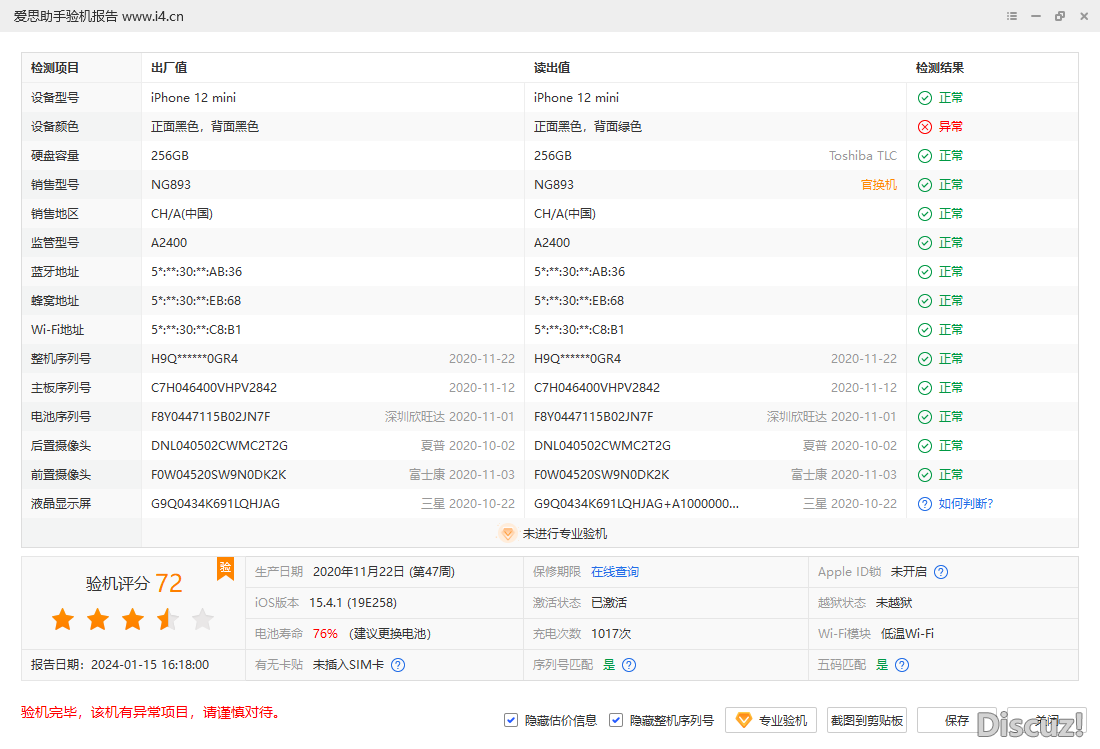The image size is (1100, 749).
Task: Click the orange 验 badge on score panel
Action: pos(225,569)
